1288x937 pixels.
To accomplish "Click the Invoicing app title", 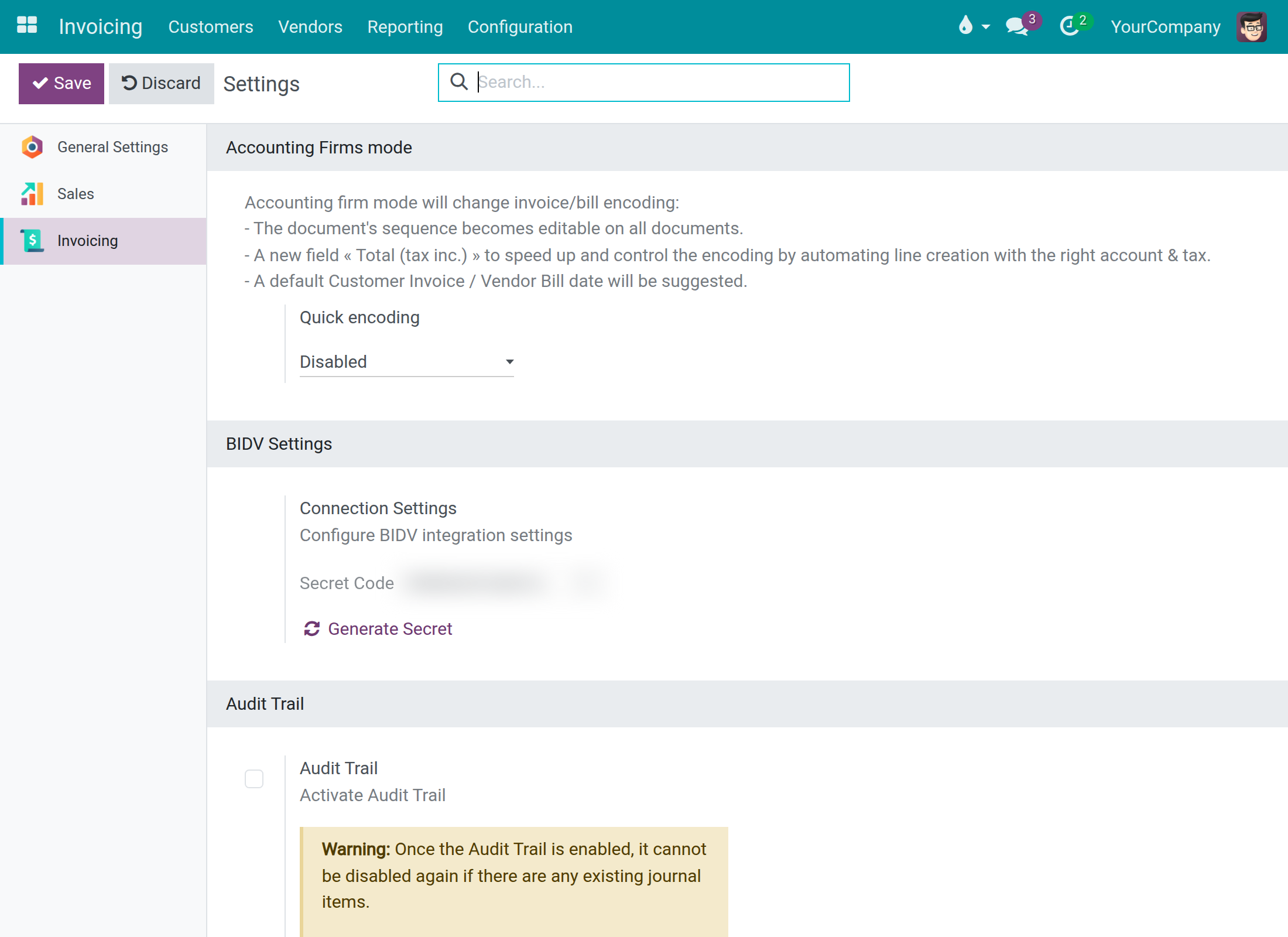I will click(101, 27).
